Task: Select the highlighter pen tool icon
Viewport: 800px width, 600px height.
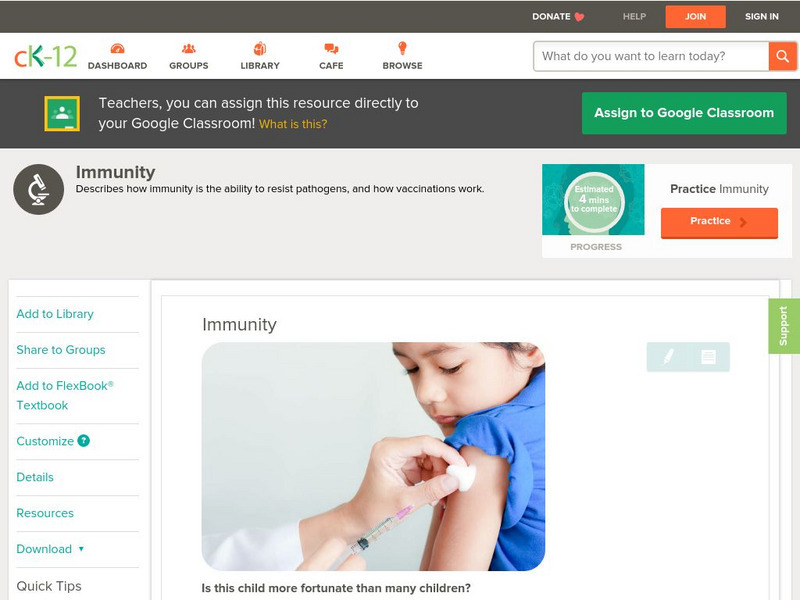Action: click(668, 356)
